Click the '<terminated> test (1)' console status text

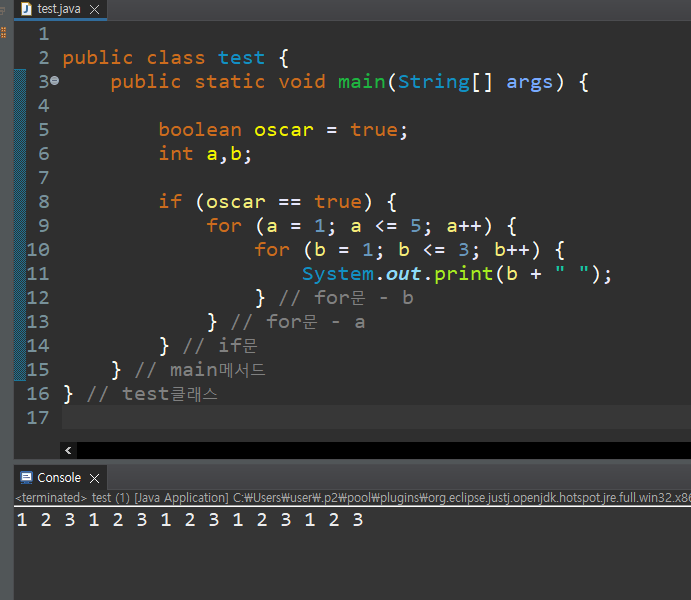[72, 498]
